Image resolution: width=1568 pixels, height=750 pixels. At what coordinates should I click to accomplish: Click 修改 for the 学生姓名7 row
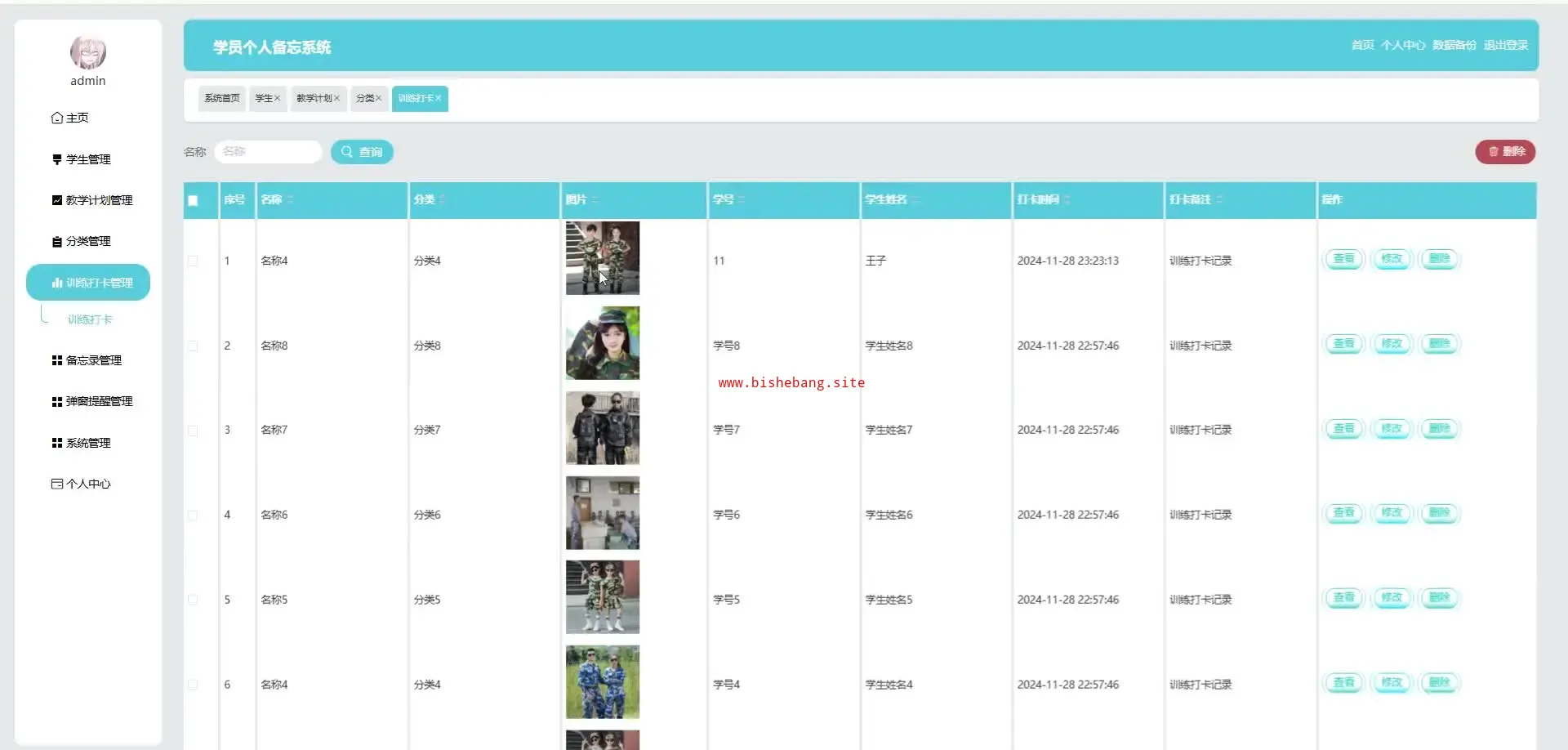[1392, 429]
